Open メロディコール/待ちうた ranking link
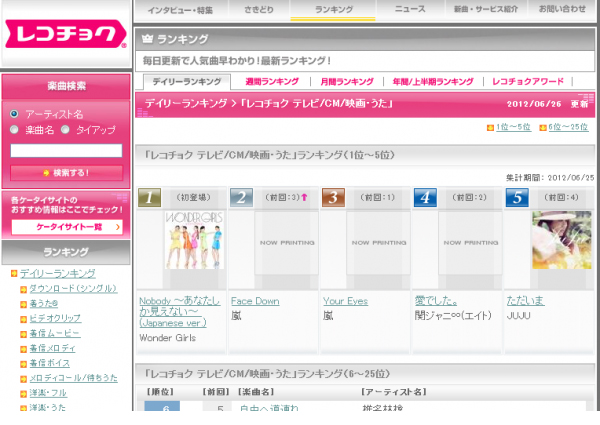The image size is (600, 425). [73, 378]
